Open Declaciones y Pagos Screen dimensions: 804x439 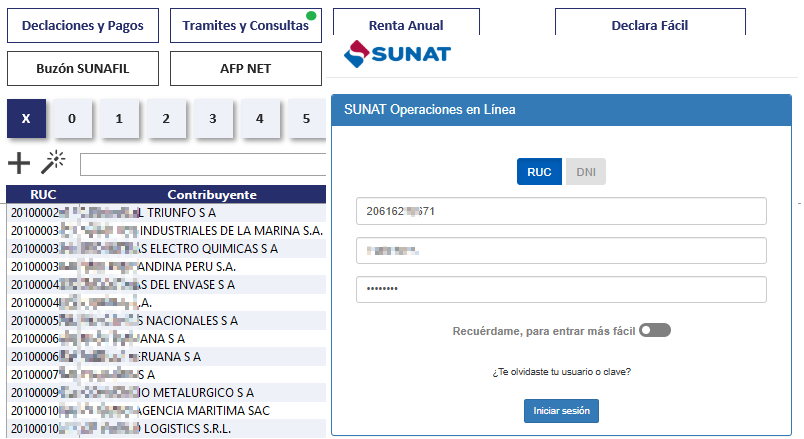83,25
